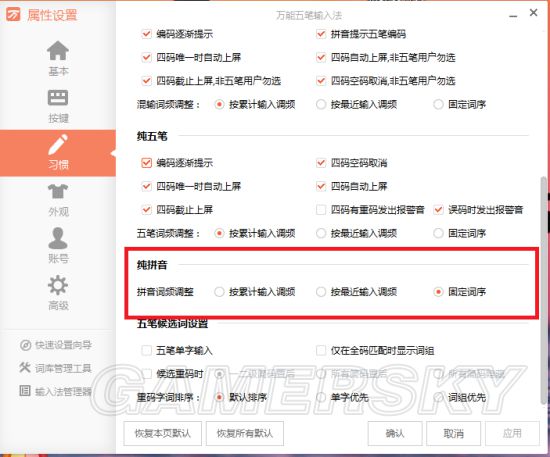The width and height of the screenshot is (550, 457).
Task: Select 五笔词频调整 按最近输入调频 radio
Action: point(321,233)
